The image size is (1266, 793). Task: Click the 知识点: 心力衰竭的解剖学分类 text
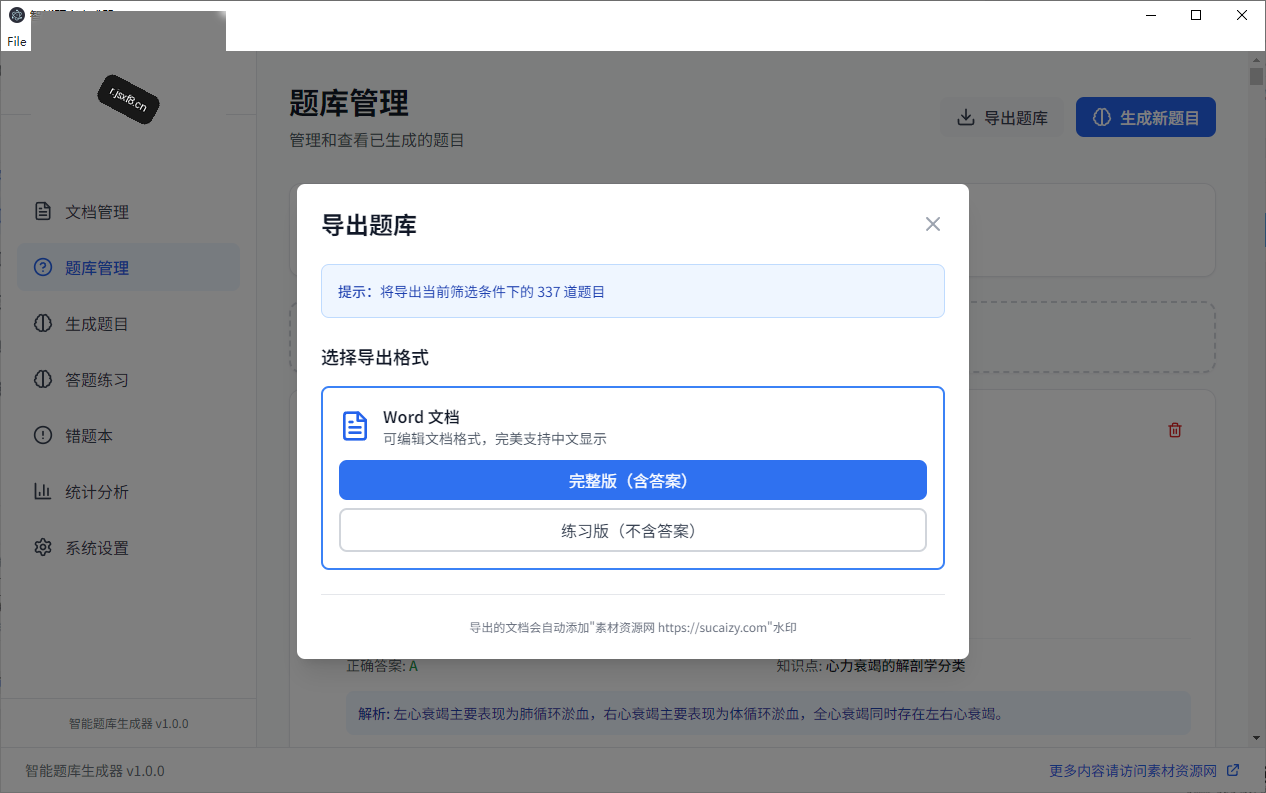[x=871, y=666]
